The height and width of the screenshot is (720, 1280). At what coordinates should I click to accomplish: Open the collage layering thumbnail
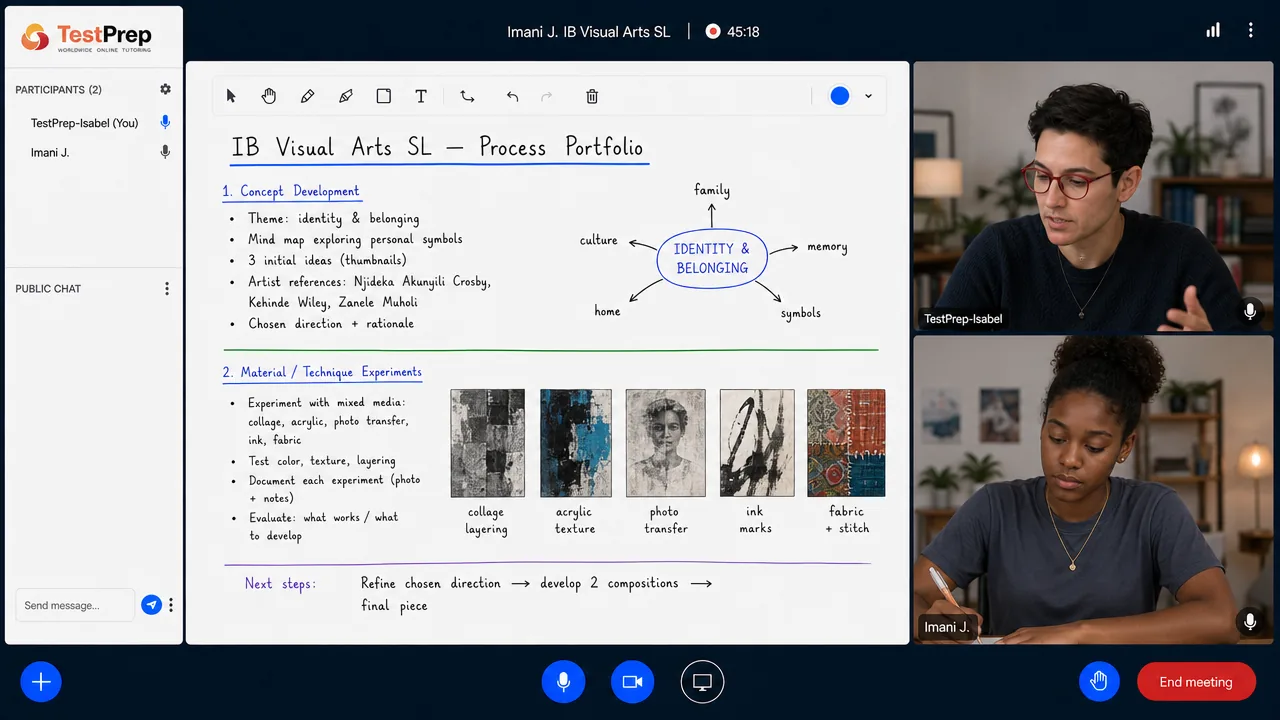(488, 443)
